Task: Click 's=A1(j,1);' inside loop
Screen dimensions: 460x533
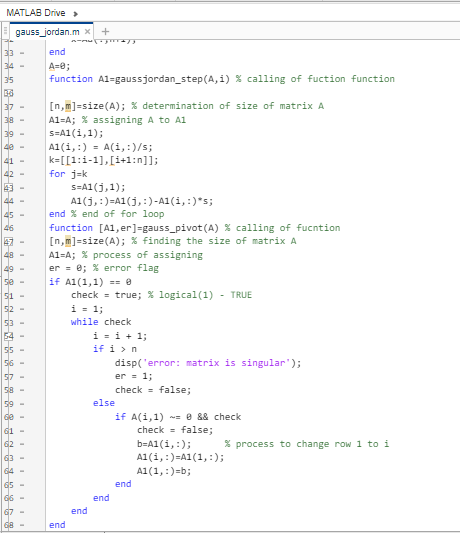Action: click(98, 187)
